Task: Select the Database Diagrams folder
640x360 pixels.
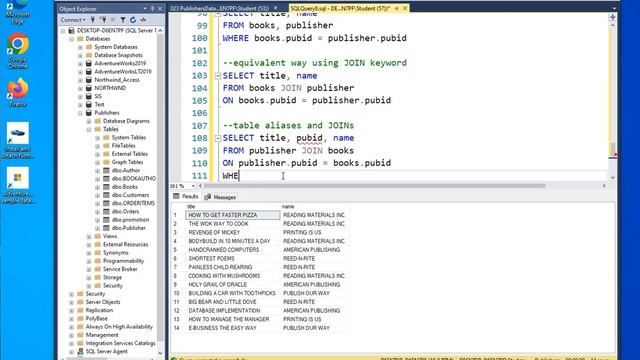Action: tap(126, 121)
